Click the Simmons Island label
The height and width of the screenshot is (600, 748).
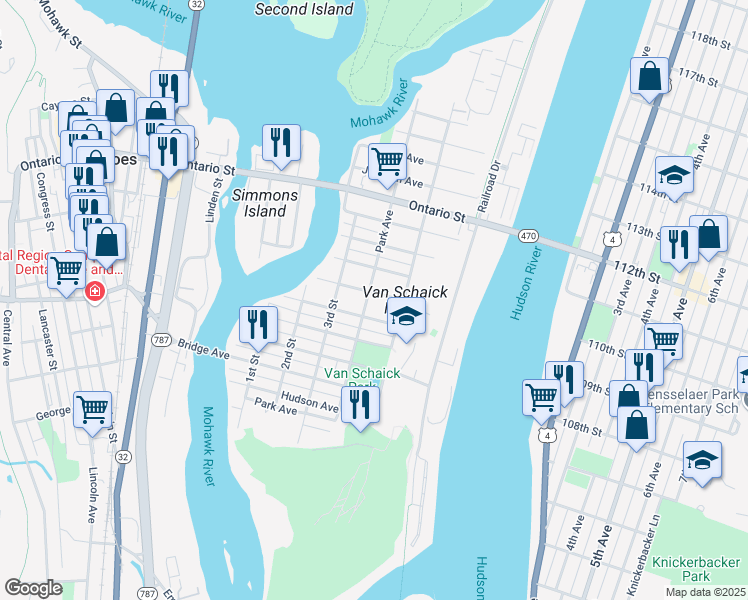(x=265, y=203)
